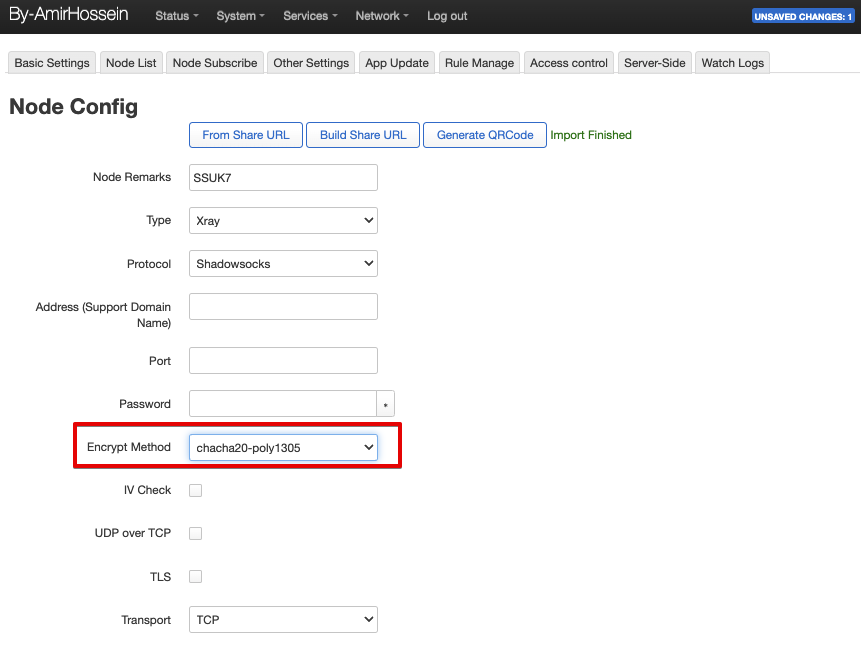Switch to the Rule Manage tab
The height and width of the screenshot is (647, 861).
[479, 62]
